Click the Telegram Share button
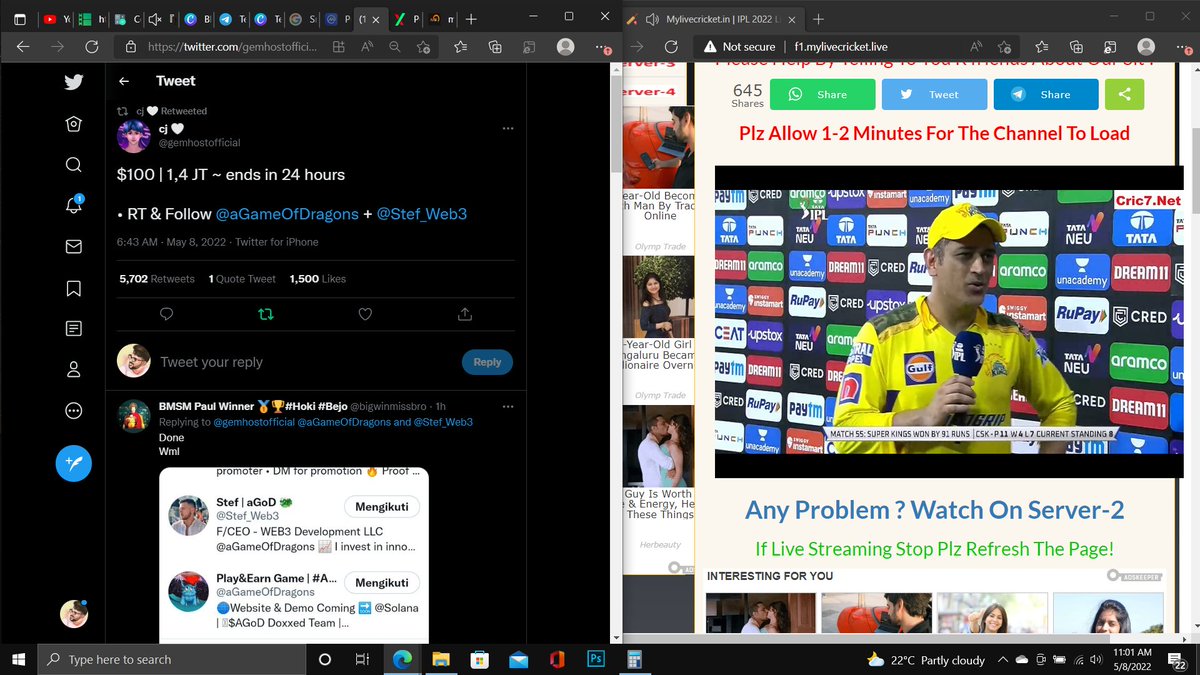This screenshot has height=675, width=1200. point(1044,94)
